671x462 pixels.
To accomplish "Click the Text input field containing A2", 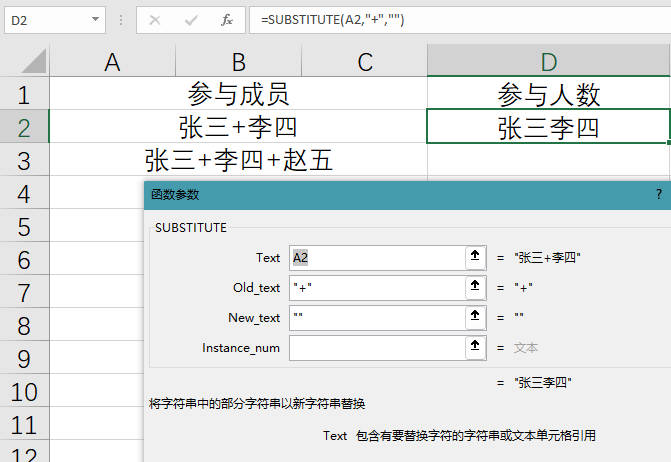I will (375, 257).
